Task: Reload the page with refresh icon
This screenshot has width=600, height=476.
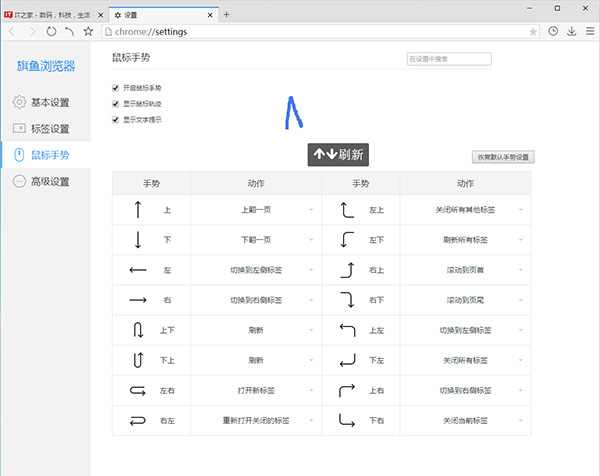Action: coord(51,31)
